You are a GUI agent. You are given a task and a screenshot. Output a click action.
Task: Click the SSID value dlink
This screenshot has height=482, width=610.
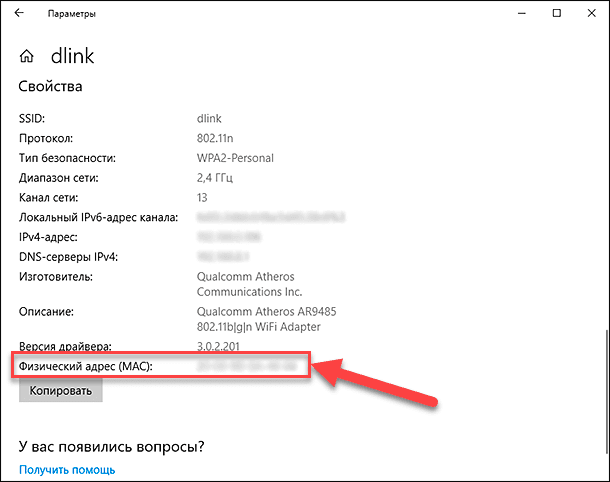tap(210, 119)
